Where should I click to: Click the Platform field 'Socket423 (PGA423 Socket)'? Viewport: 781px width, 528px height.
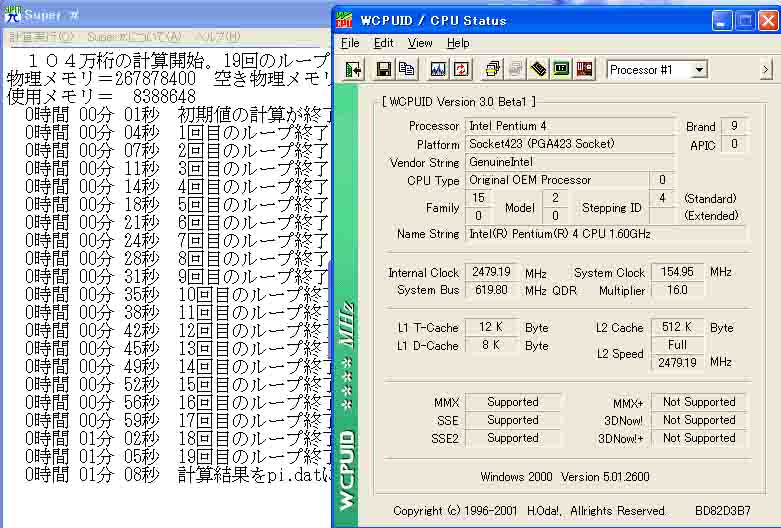(569, 144)
